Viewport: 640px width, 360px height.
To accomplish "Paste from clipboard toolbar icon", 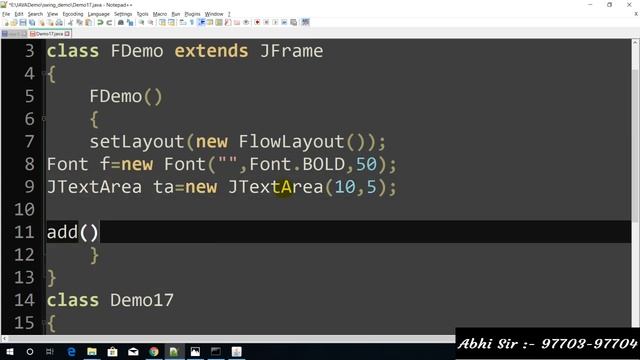I will tap(88, 22).
